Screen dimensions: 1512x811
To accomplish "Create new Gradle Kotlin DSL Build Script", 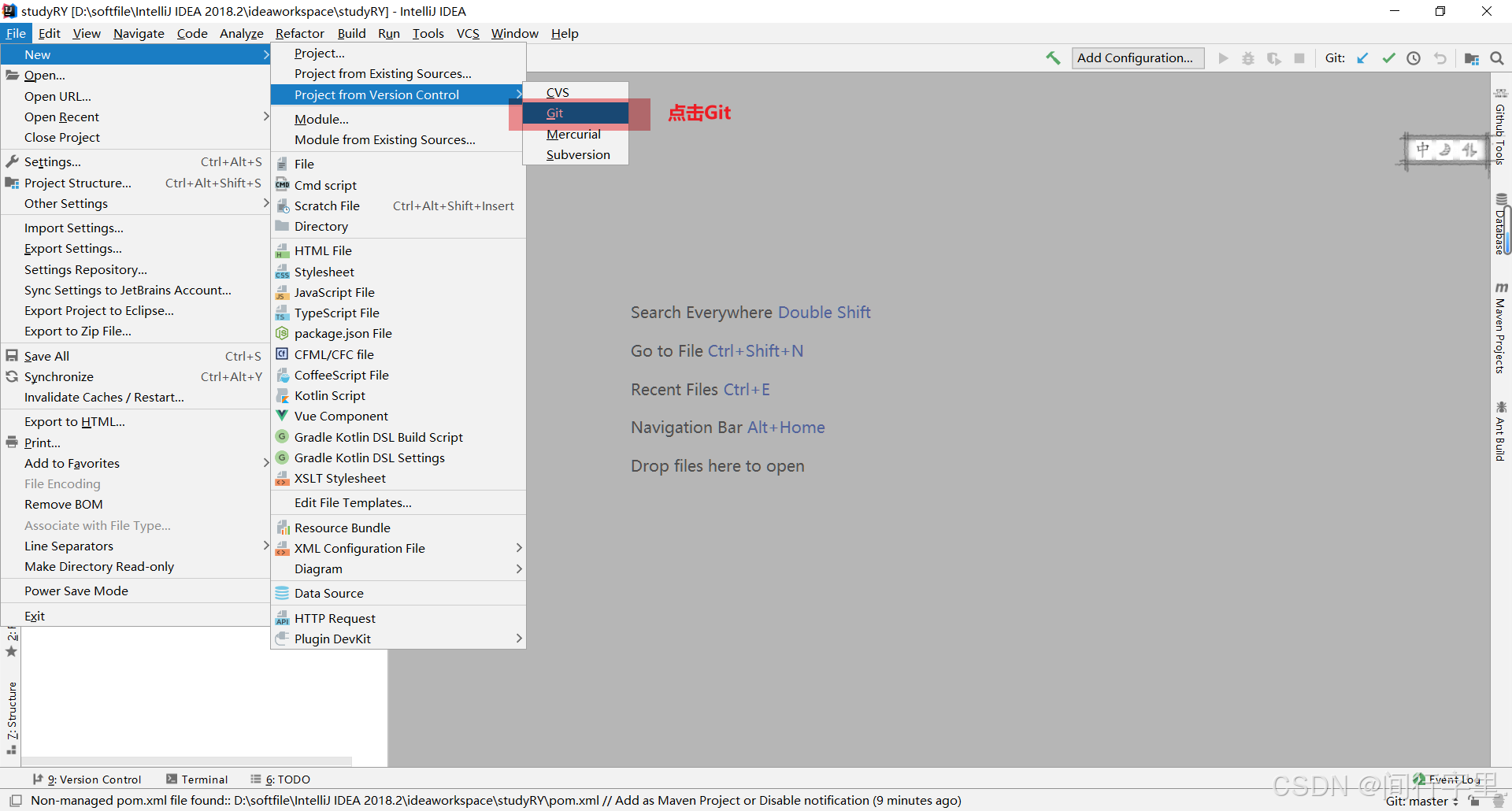I will pyautogui.click(x=398, y=437).
